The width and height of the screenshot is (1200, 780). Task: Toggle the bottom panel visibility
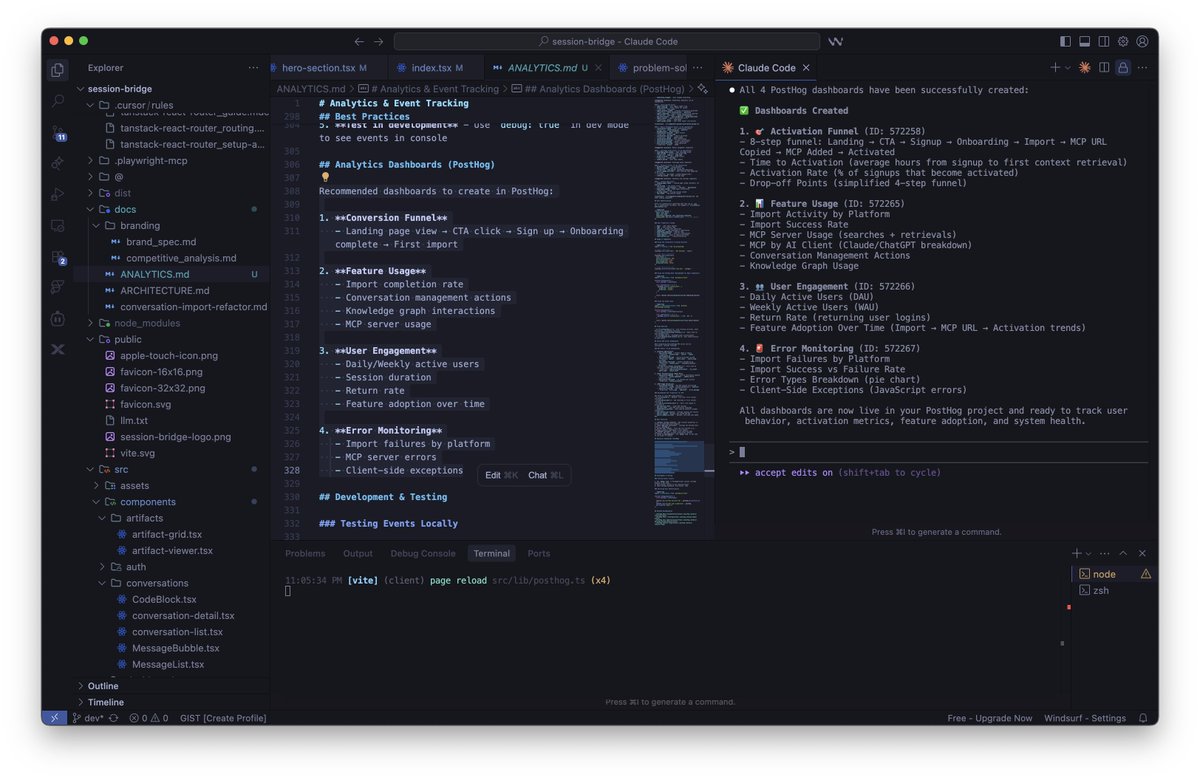1084,41
